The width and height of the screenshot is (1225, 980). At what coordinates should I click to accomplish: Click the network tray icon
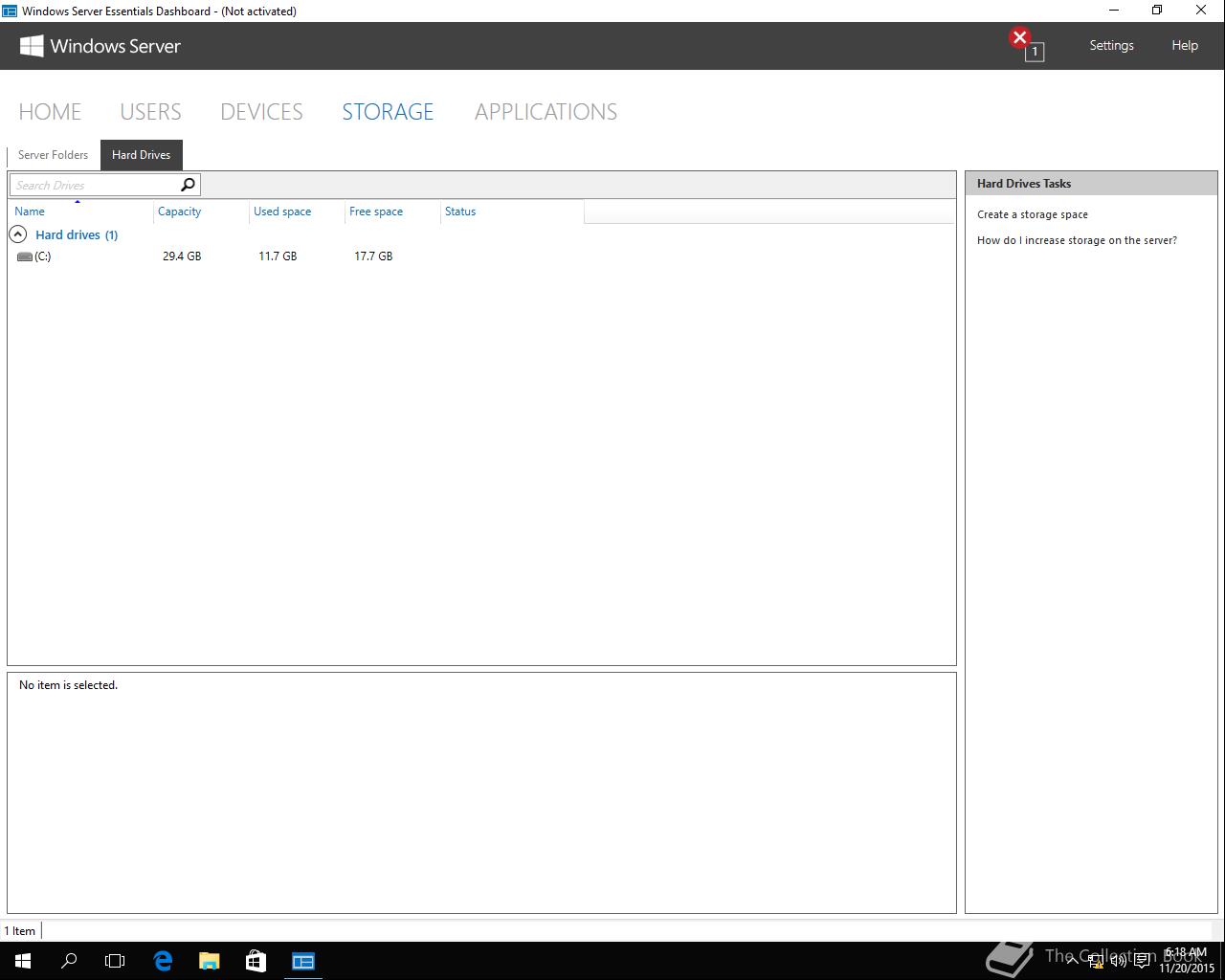tap(1096, 961)
